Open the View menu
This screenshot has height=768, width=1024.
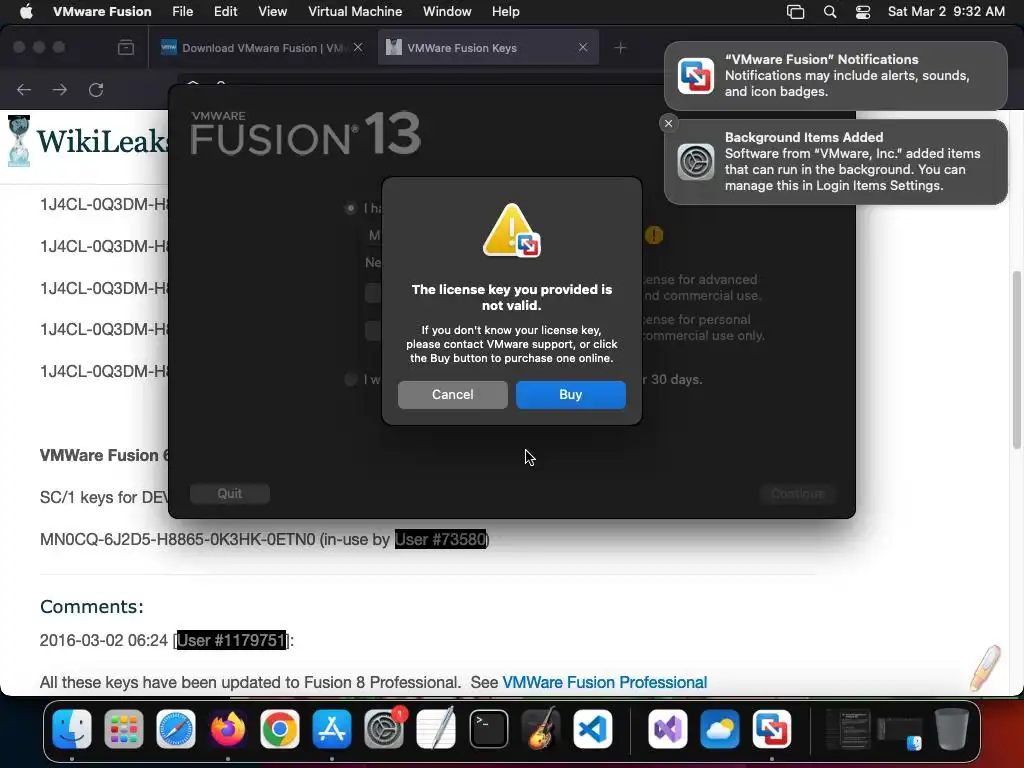pyautogui.click(x=272, y=12)
